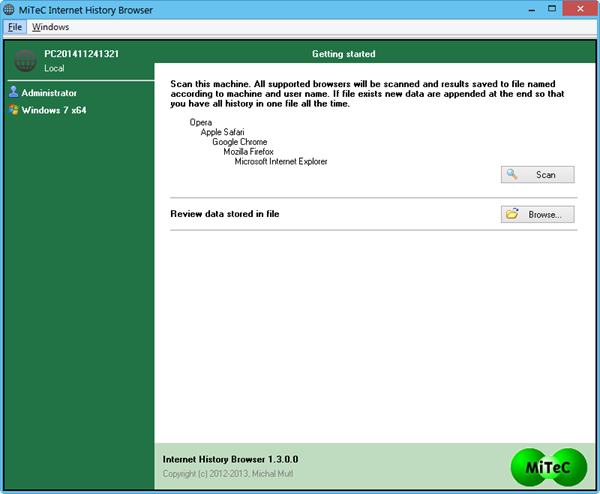The image size is (600, 494).
Task: Minimize the application window
Action: pos(532,9)
